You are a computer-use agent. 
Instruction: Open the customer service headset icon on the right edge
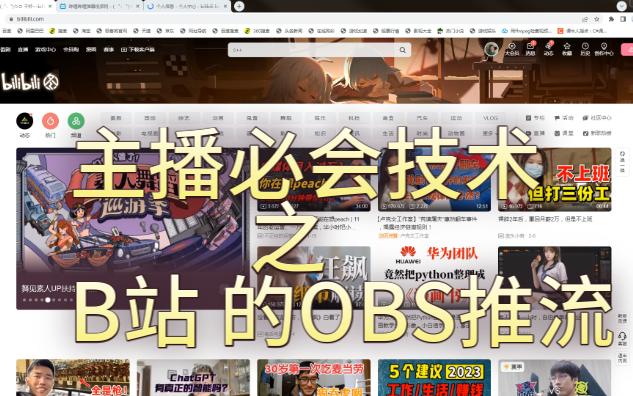(622, 338)
